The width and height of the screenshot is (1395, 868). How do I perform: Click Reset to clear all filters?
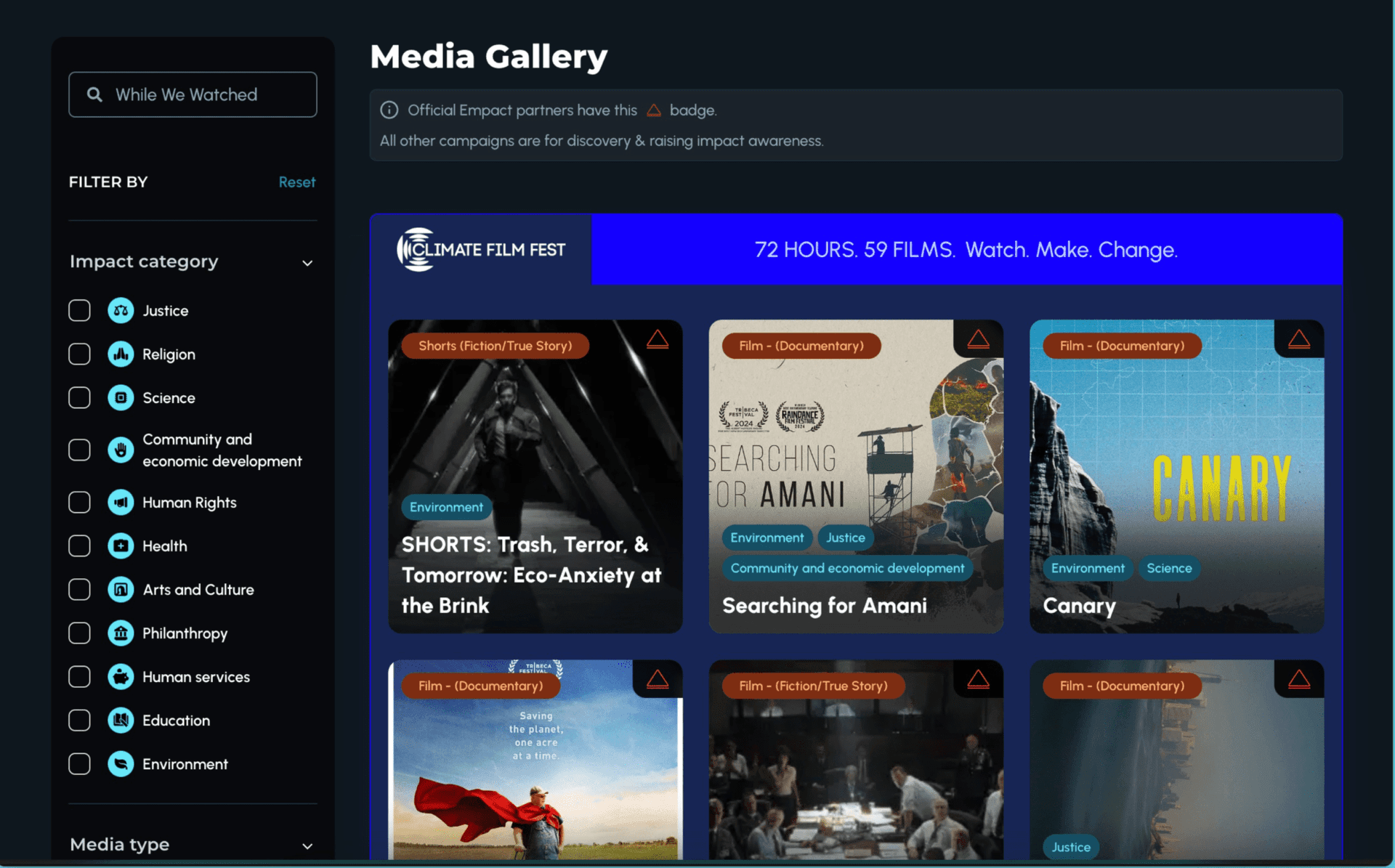pyautogui.click(x=297, y=182)
